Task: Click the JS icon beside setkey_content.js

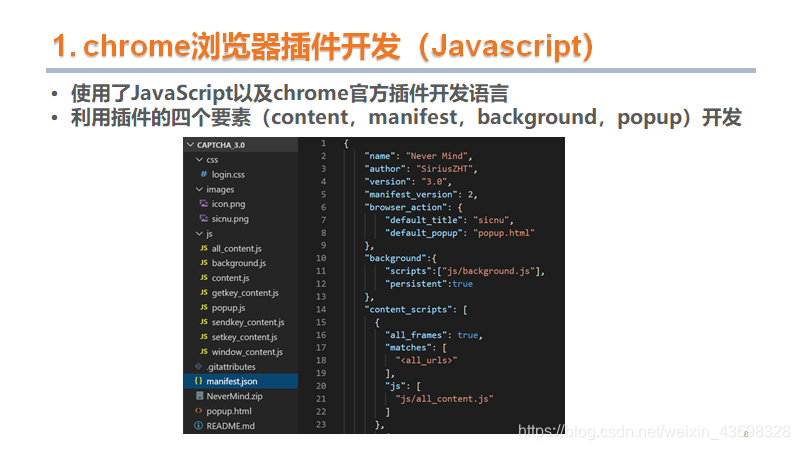Action: [x=204, y=337]
